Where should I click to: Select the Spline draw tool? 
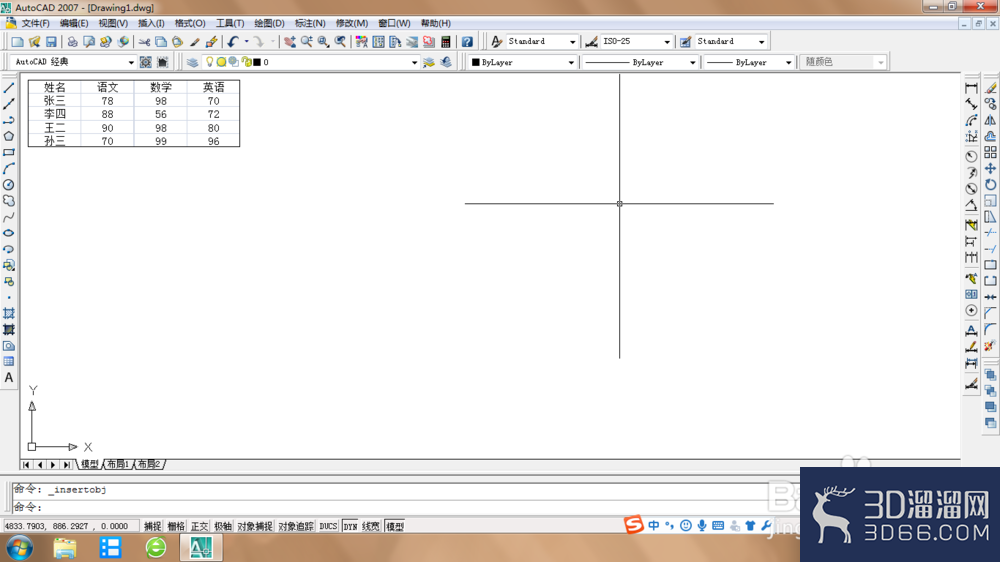tap(9, 217)
